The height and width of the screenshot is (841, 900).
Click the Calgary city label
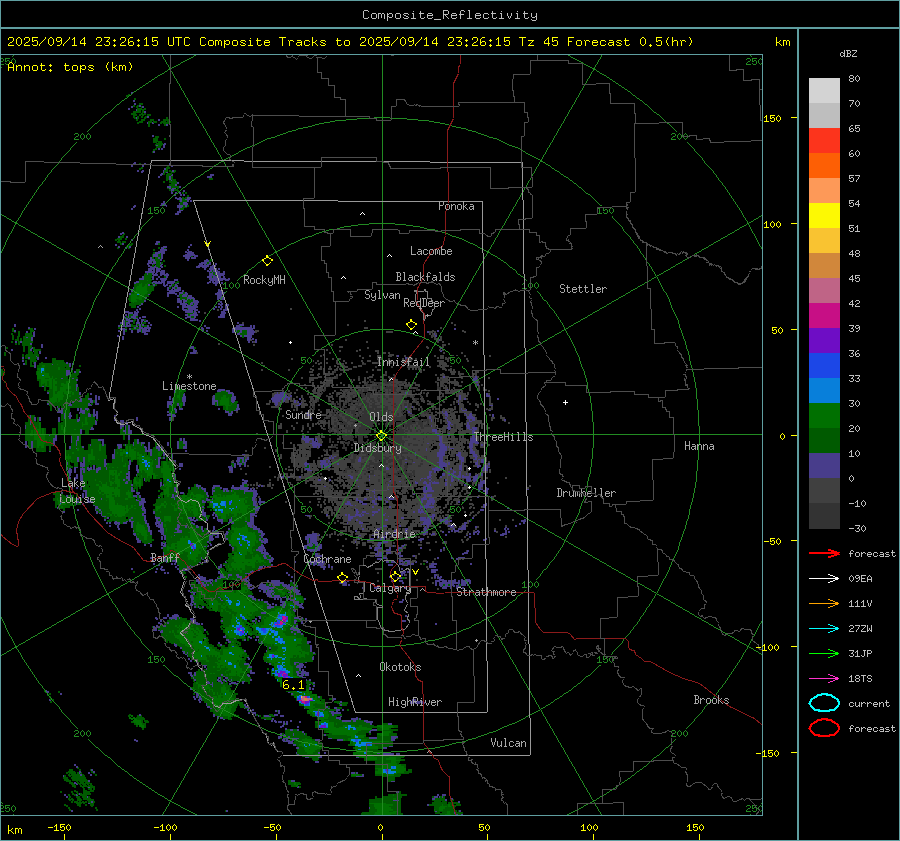pyautogui.click(x=390, y=588)
